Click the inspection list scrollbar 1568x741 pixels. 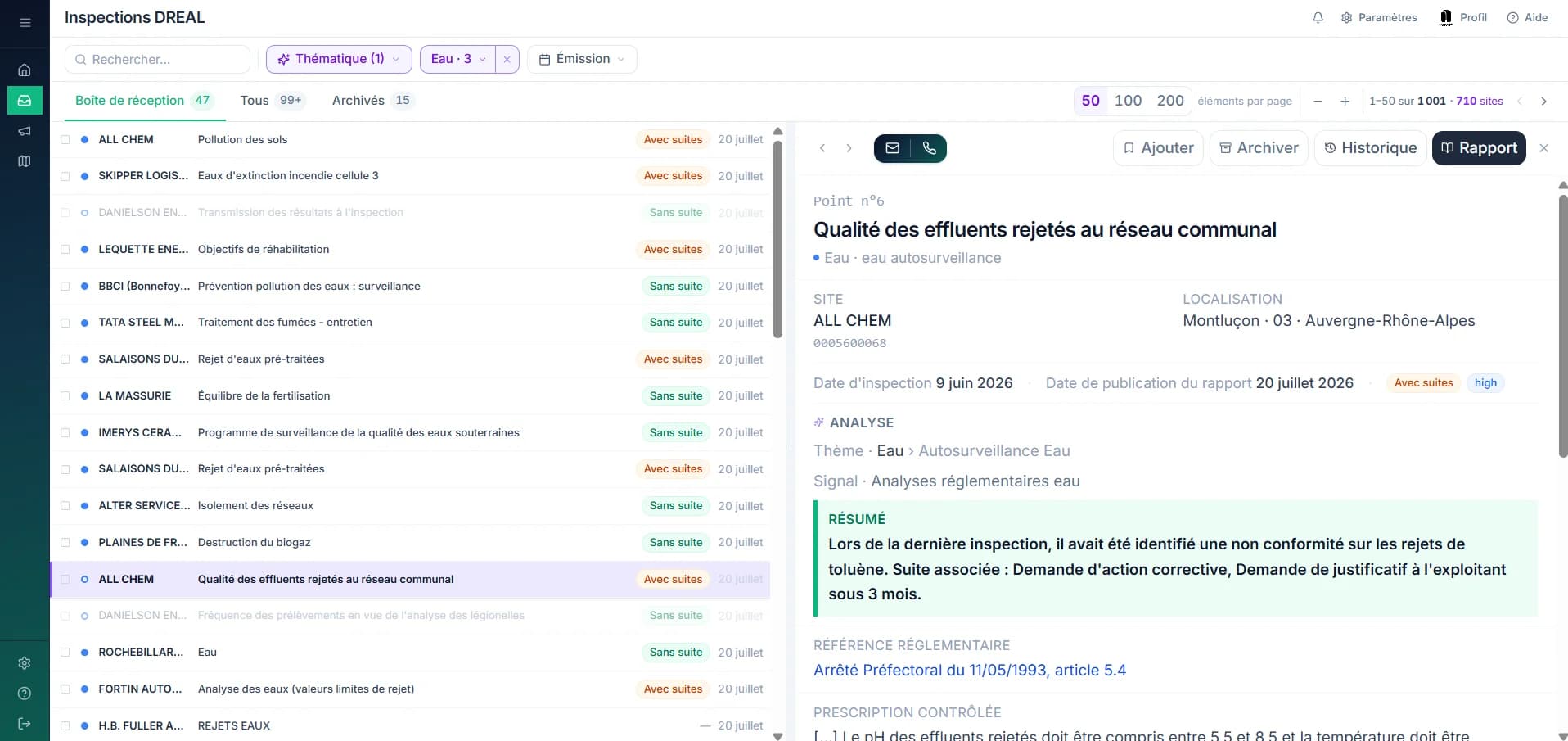click(777, 237)
